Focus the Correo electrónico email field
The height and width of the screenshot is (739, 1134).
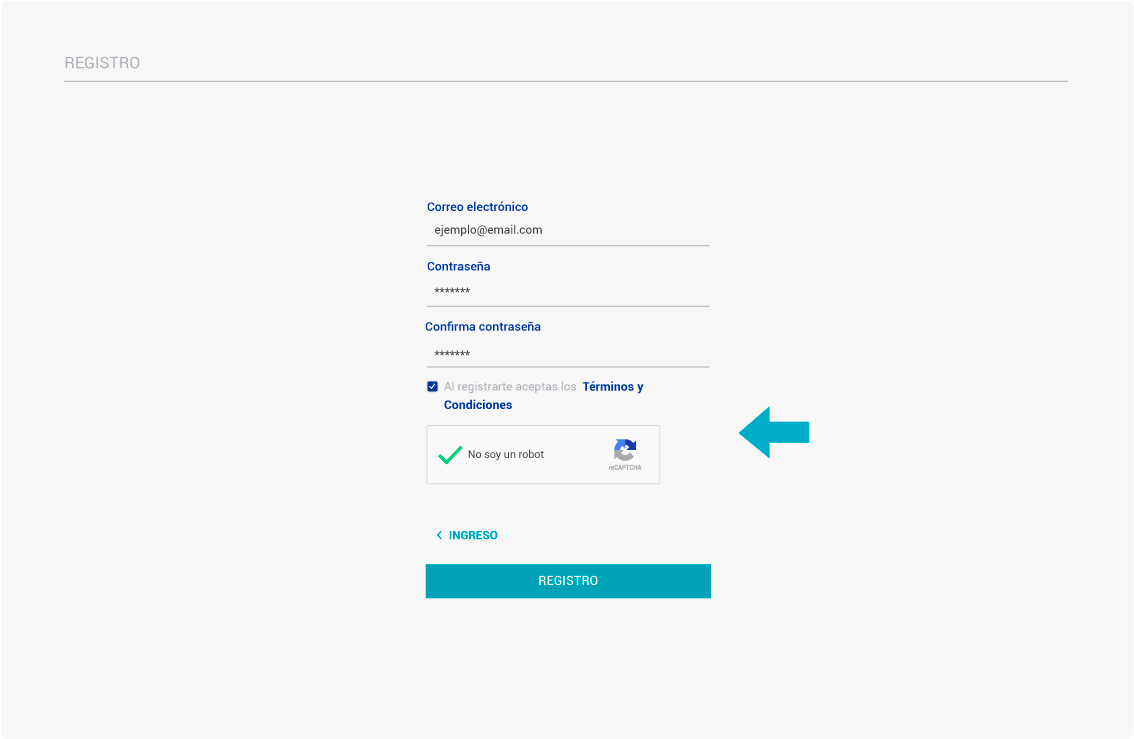pos(568,231)
